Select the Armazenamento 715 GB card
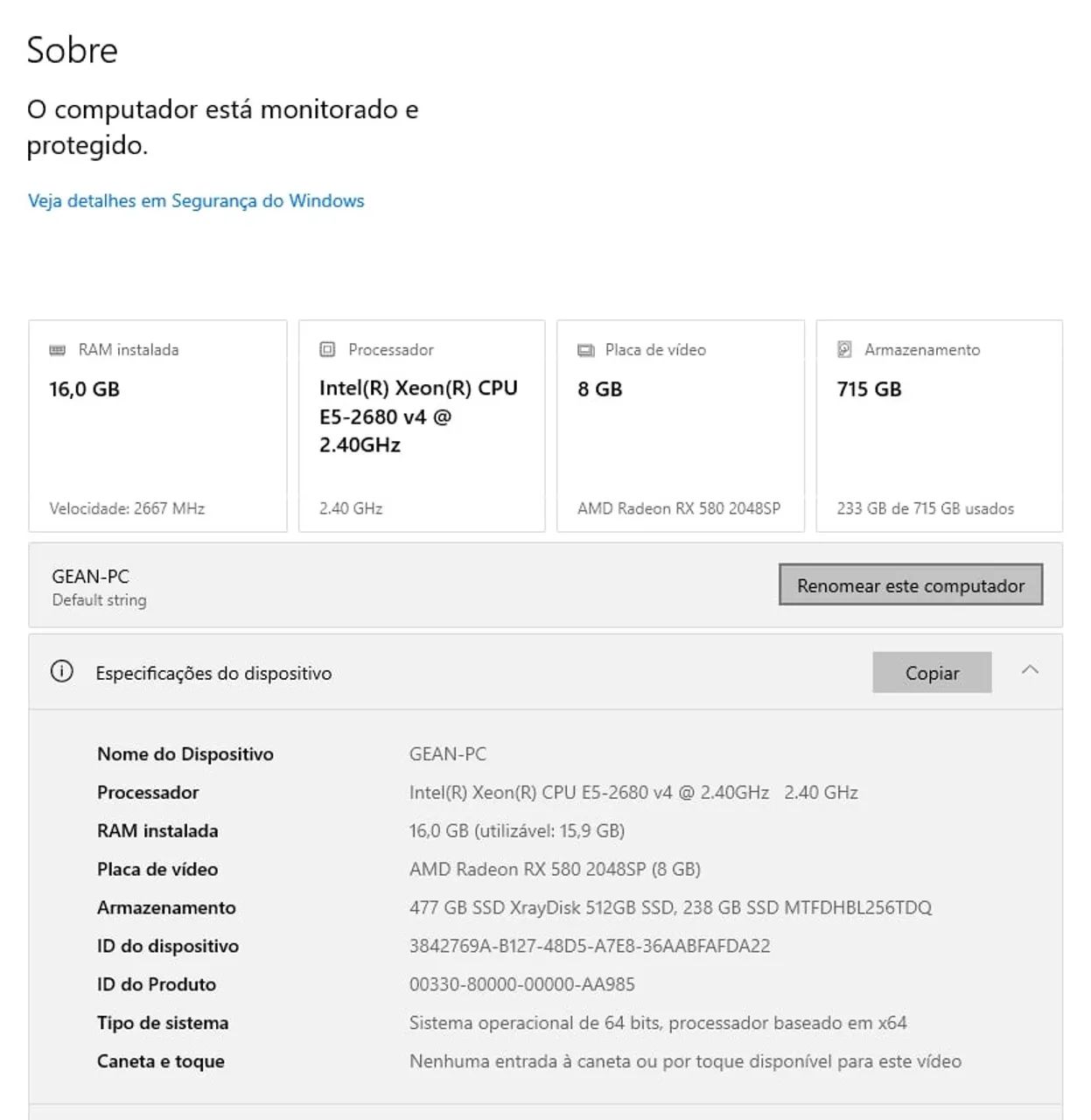Image resolution: width=1091 pixels, height=1120 pixels. tap(939, 426)
